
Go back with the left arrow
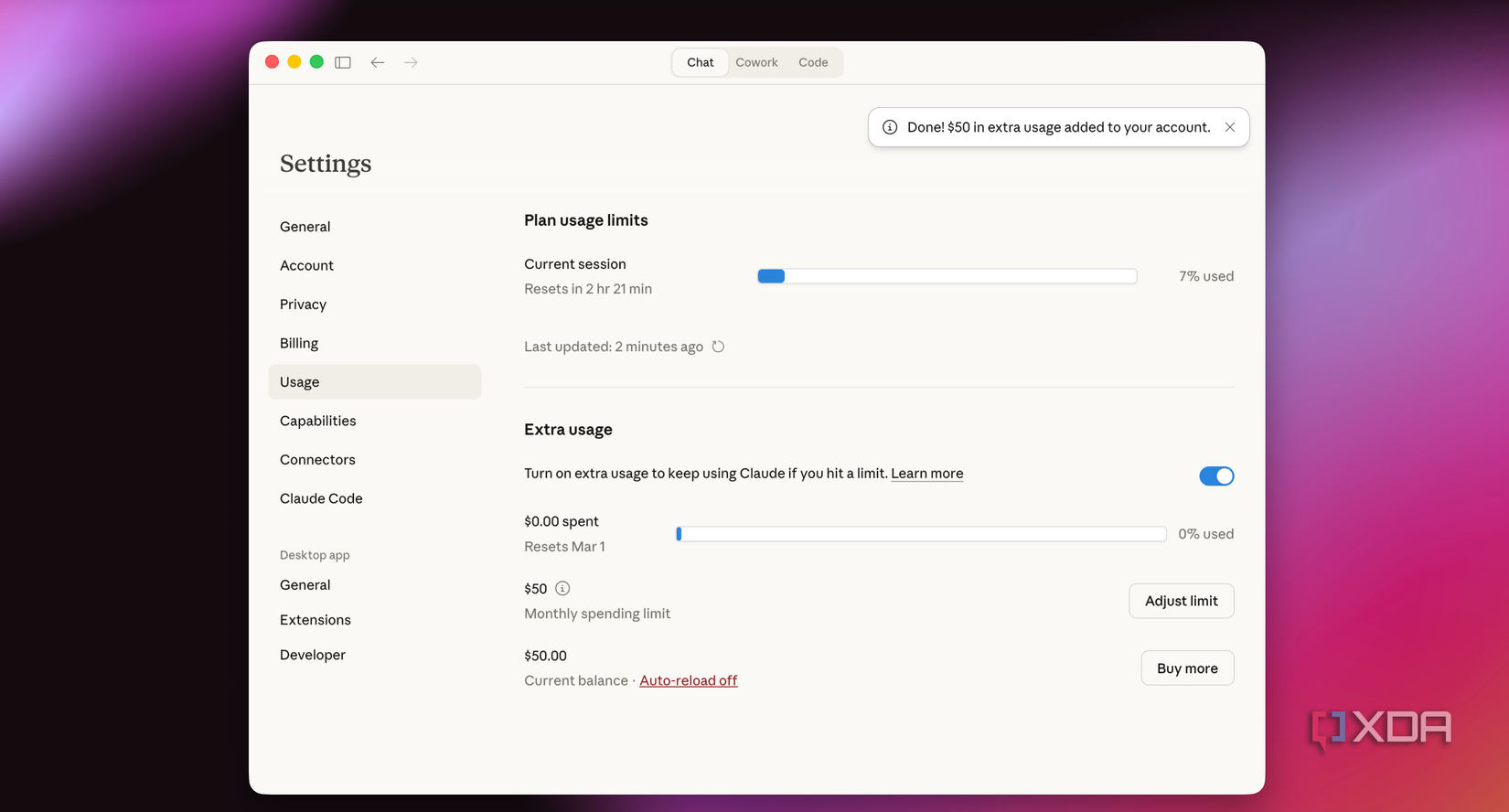pyautogui.click(x=378, y=62)
